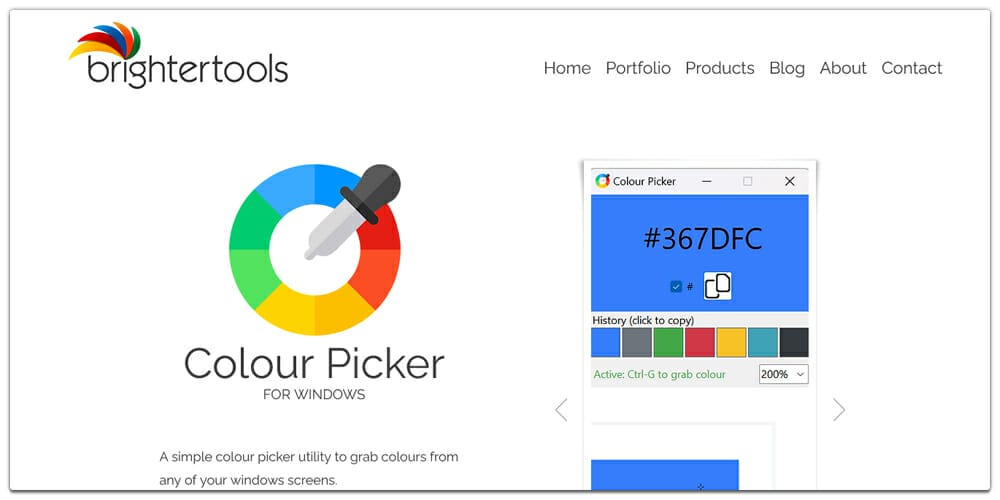The height and width of the screenshot is (500, 1000).
Task: Copy the yellow history swatch
Action: coord(731,342)
